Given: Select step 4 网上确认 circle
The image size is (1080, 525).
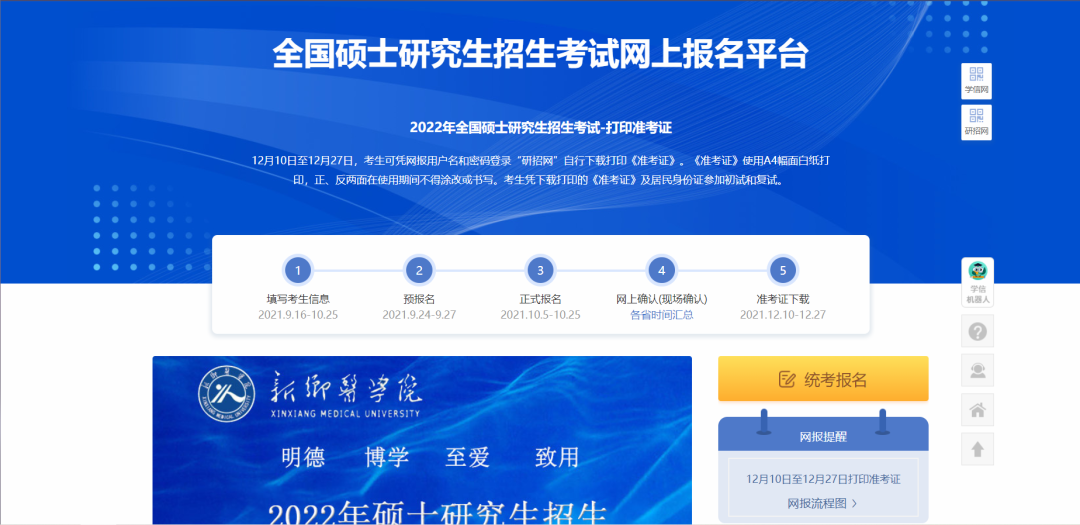Looking at the screenshot, I should pyautogui.click(x=661, y=270).
